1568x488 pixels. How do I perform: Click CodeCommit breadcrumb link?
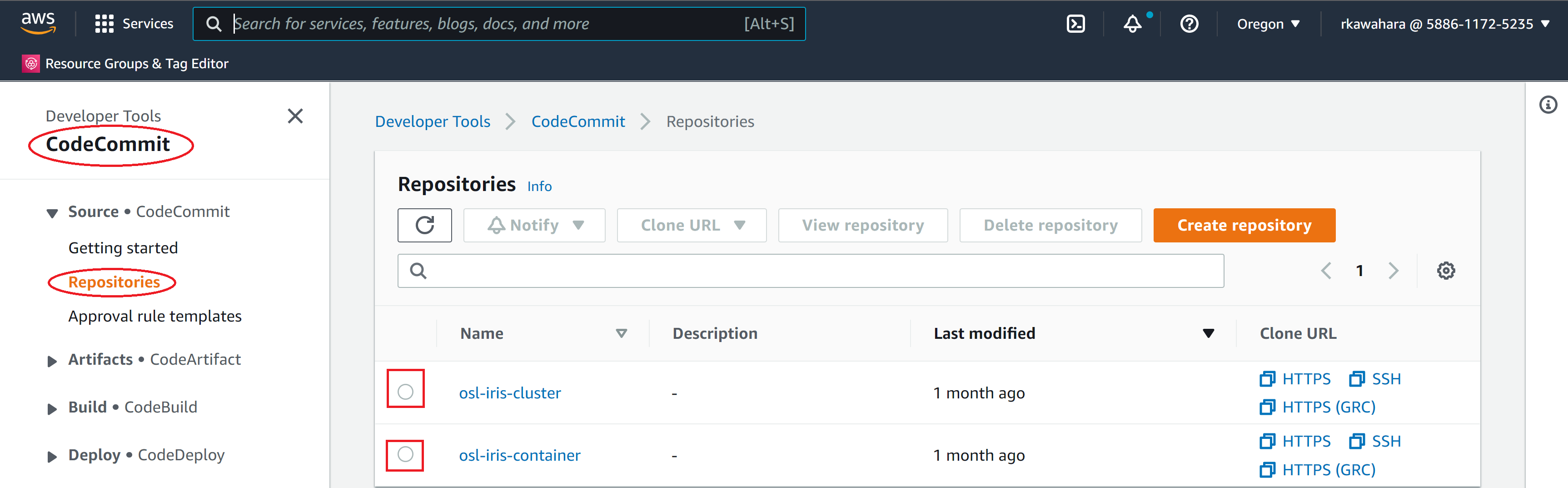577,122
